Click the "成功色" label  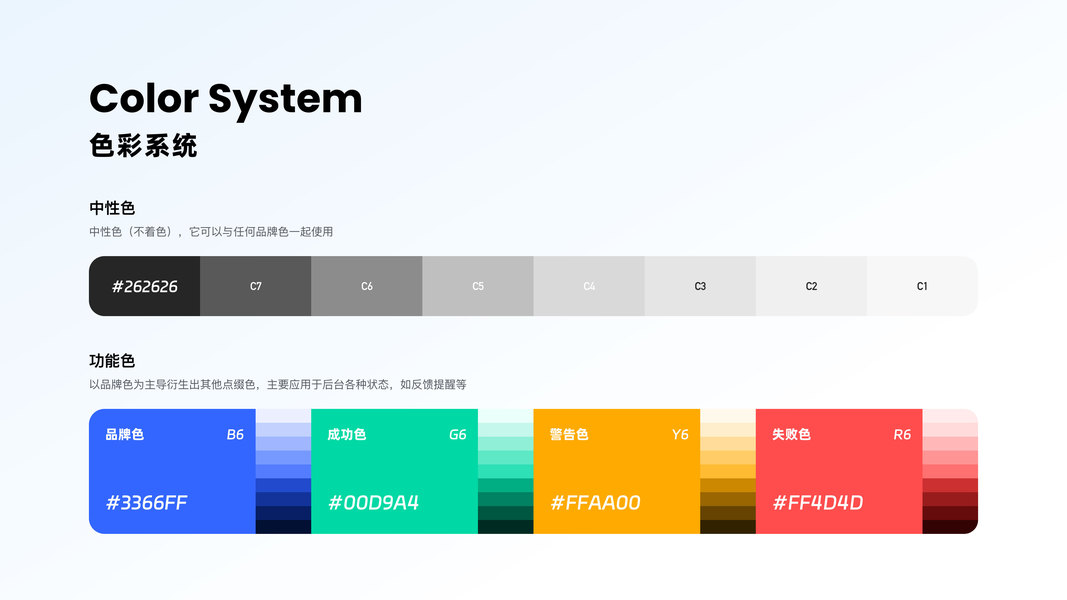[346, 434]
